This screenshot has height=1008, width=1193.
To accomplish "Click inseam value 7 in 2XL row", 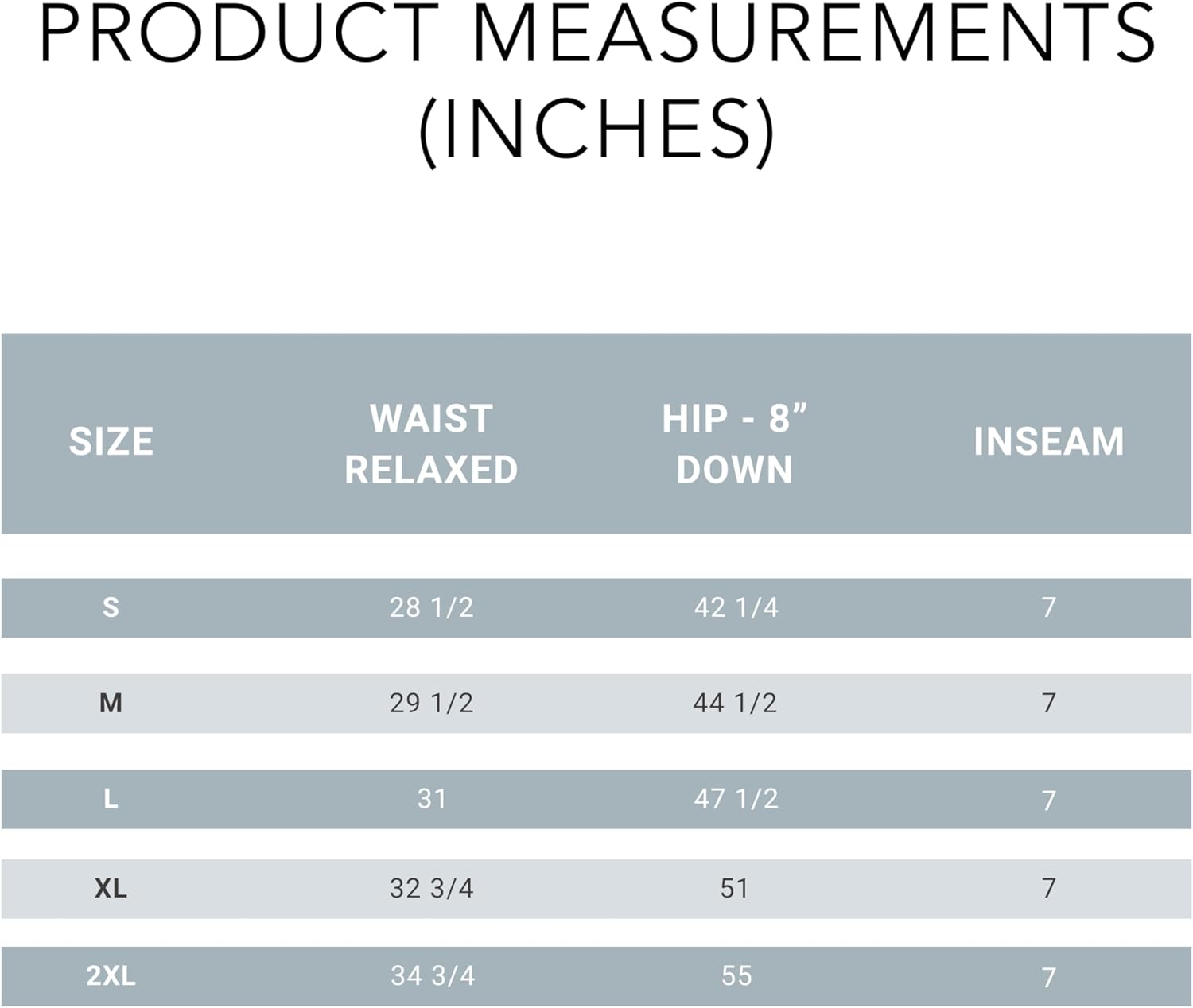I will pyautogui.click(x=1048, y=977).
